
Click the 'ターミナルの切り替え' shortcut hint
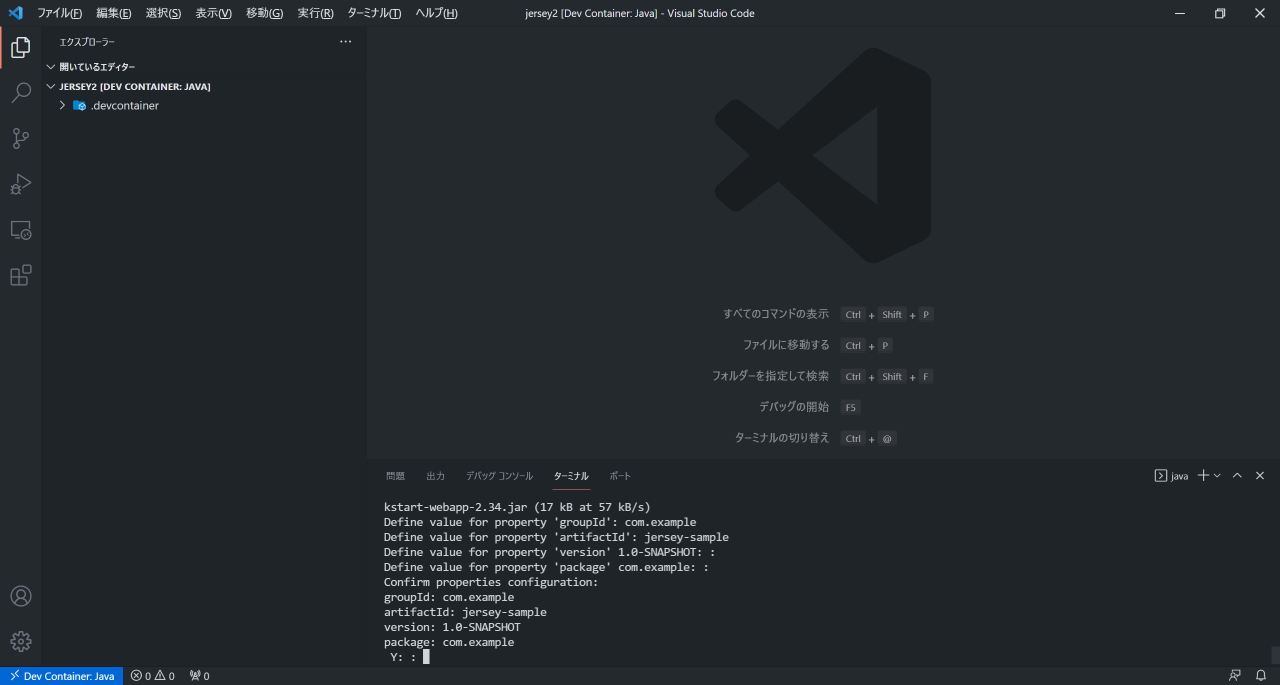pyautogui.click(x=782, y=438)
